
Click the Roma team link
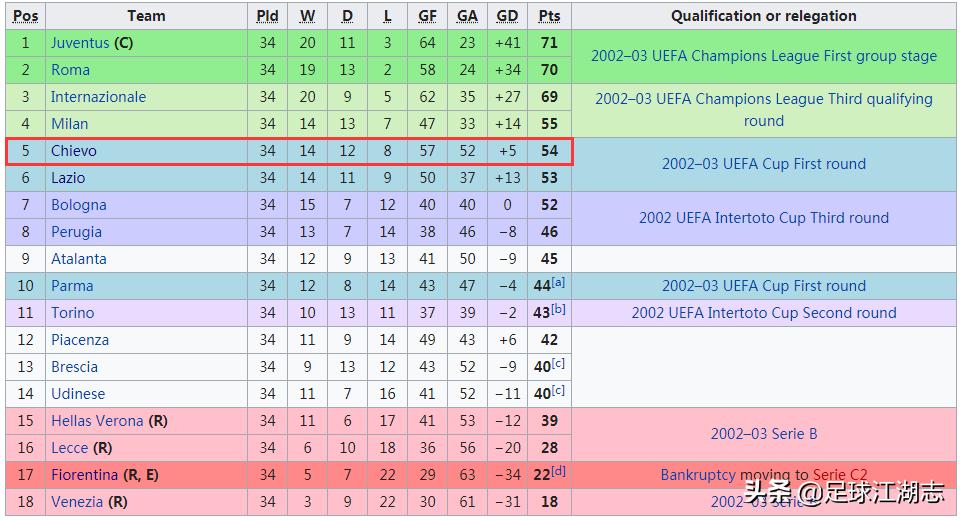point(70,70)
